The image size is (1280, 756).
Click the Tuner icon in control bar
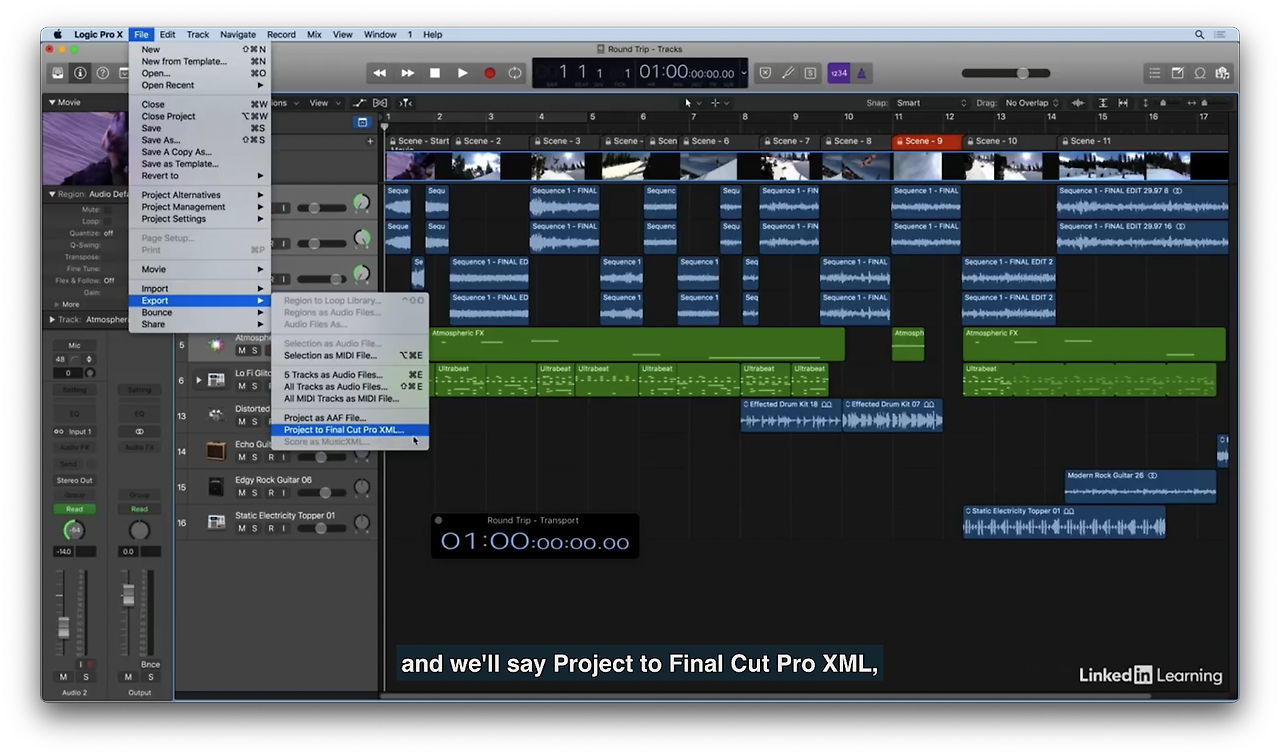[788, 73]
